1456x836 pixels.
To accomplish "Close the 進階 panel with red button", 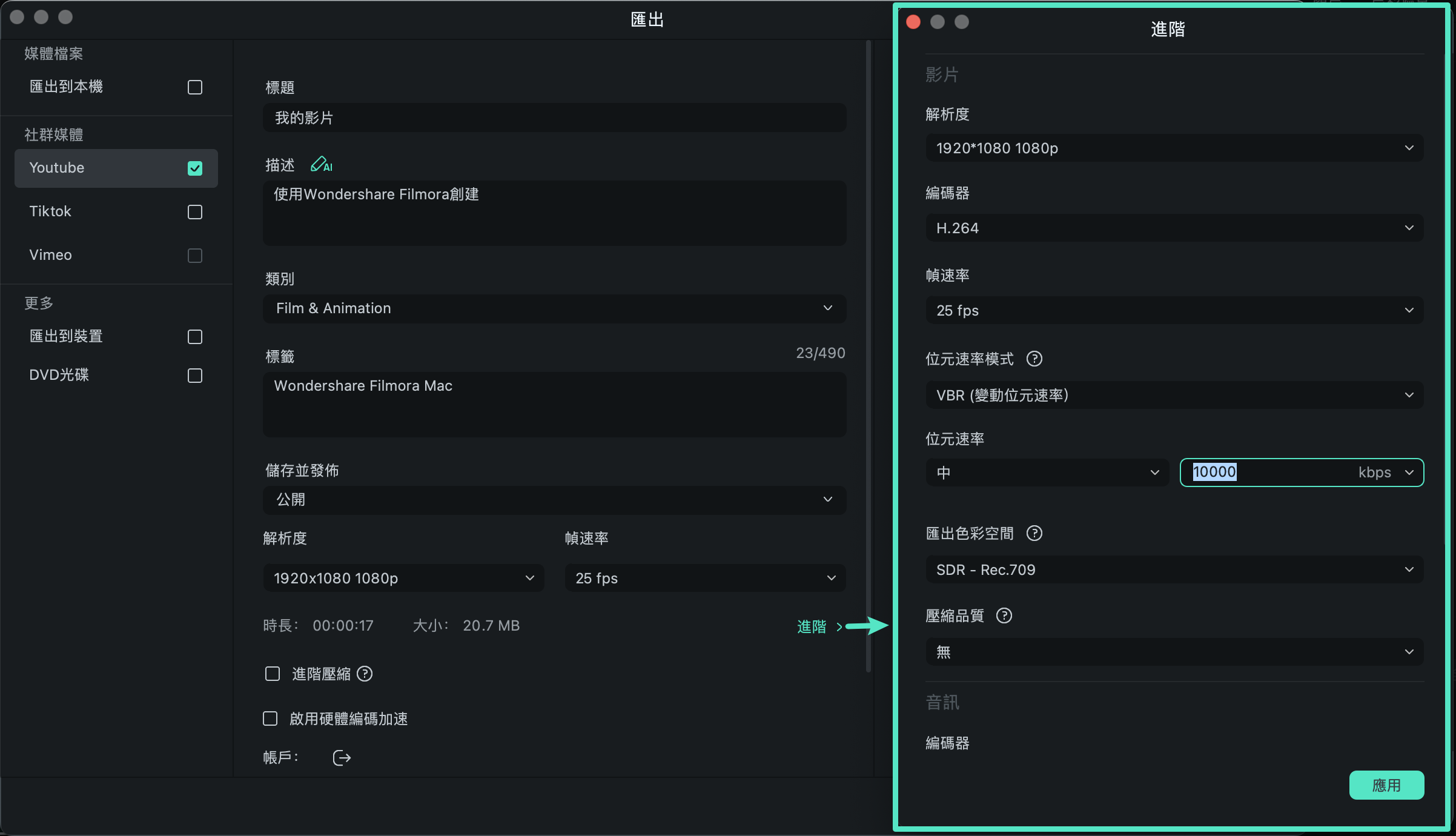I will [913, 22].
